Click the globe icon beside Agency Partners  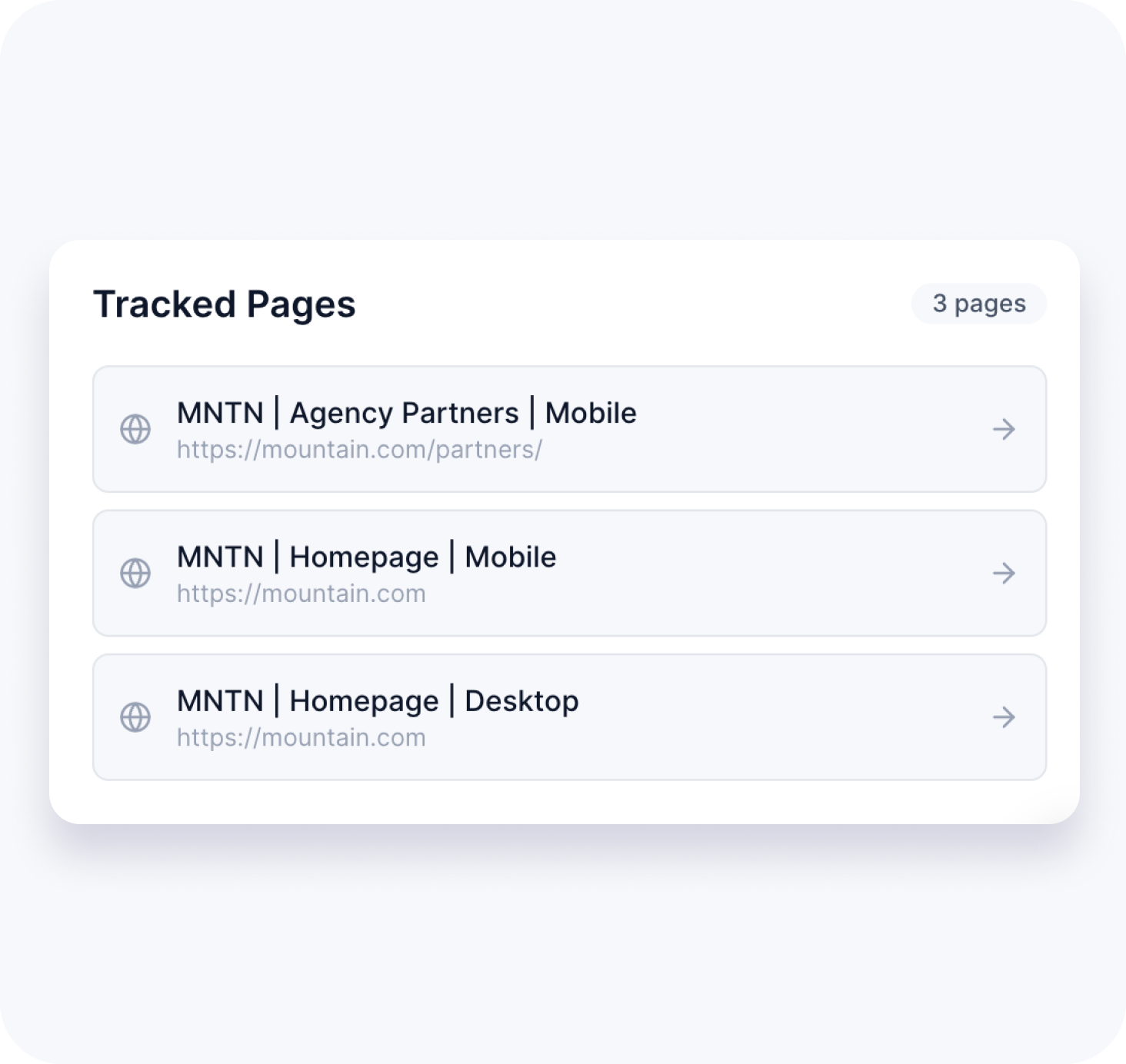[x=135, y=429]
